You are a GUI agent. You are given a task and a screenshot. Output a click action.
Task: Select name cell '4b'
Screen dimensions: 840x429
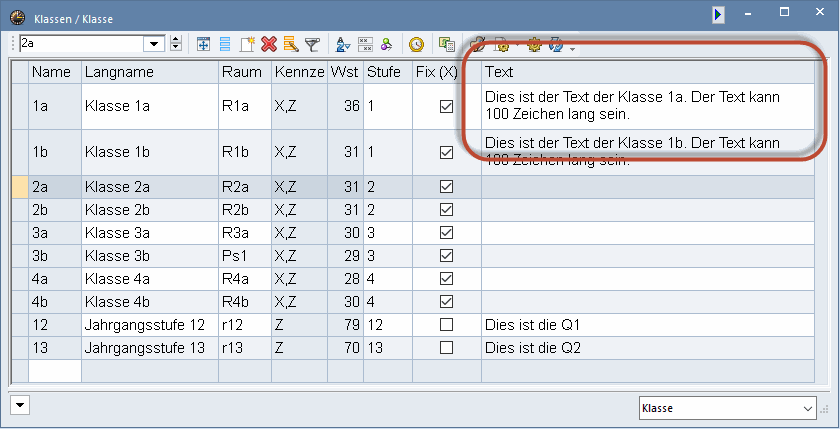pyautogui.click(x=55, y=302)
